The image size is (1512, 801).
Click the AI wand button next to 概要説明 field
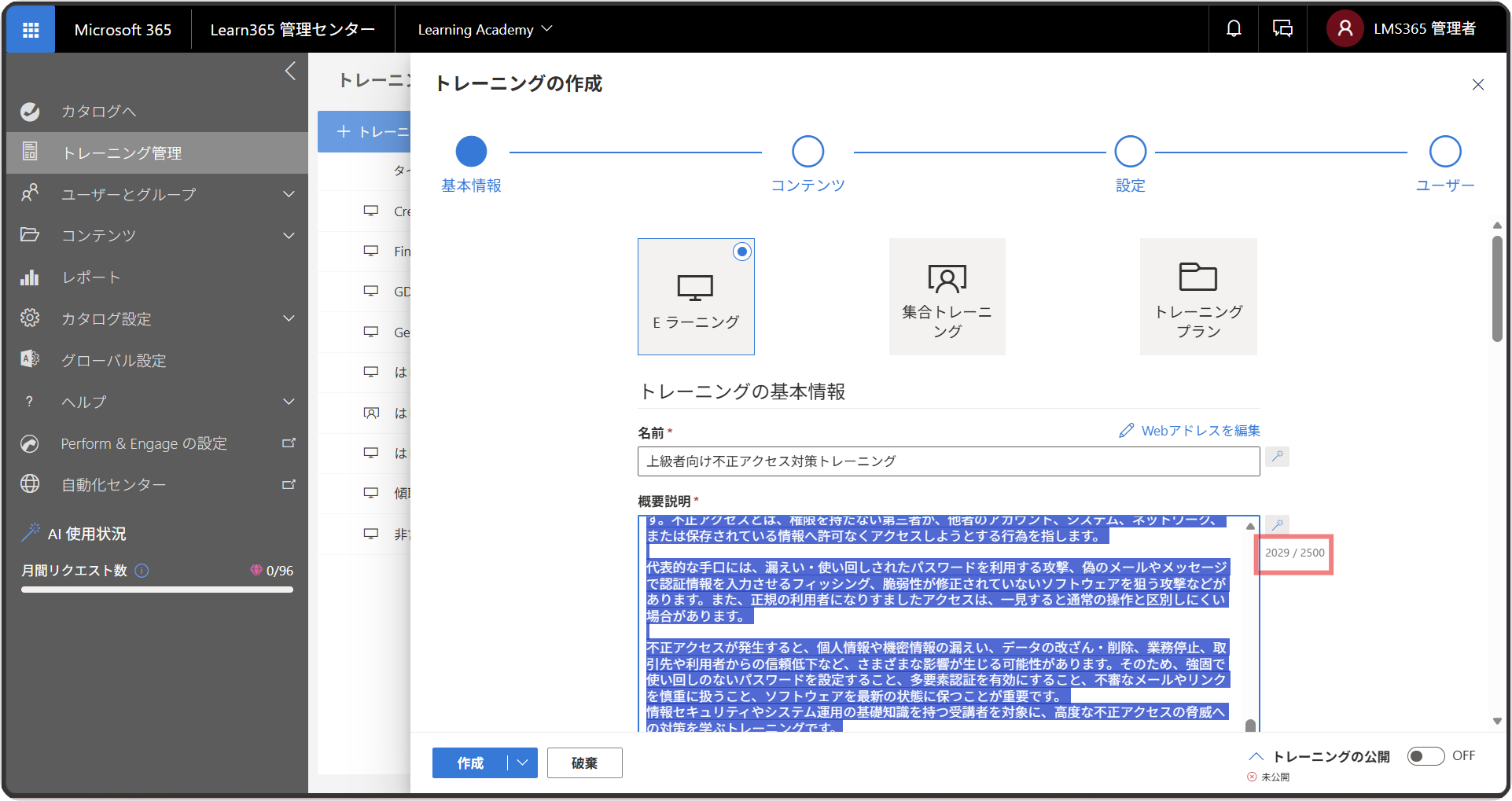(1278, 525)
